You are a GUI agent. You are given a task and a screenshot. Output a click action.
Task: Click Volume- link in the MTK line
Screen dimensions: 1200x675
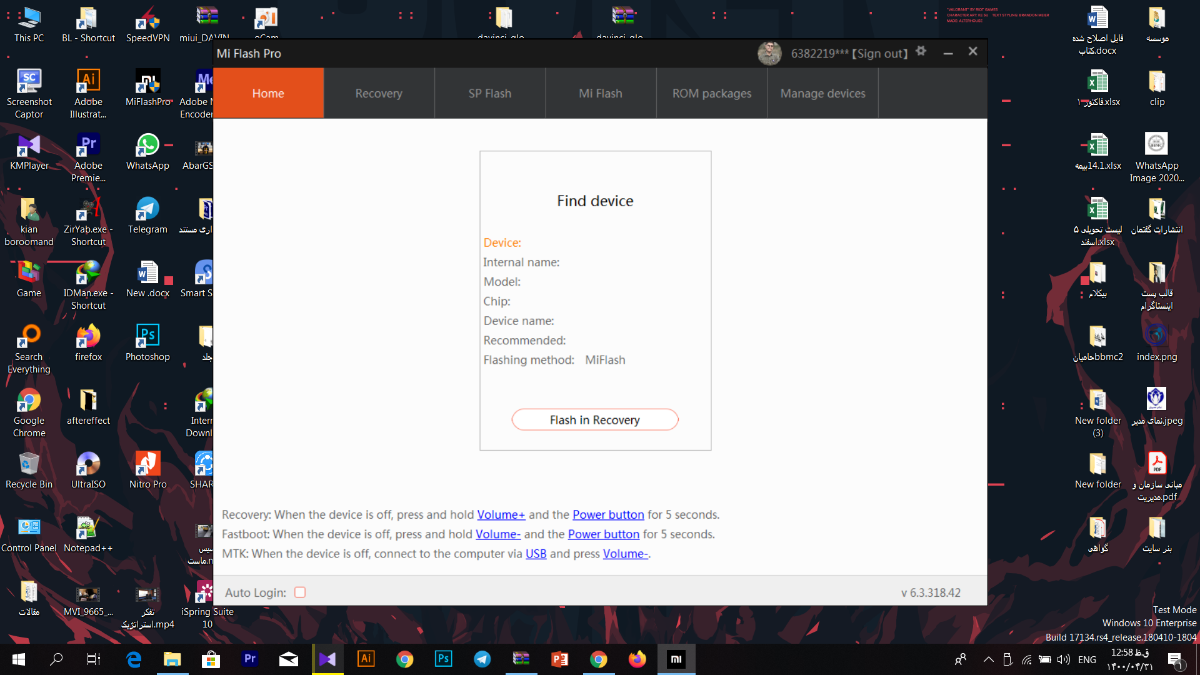click(625, 553)
